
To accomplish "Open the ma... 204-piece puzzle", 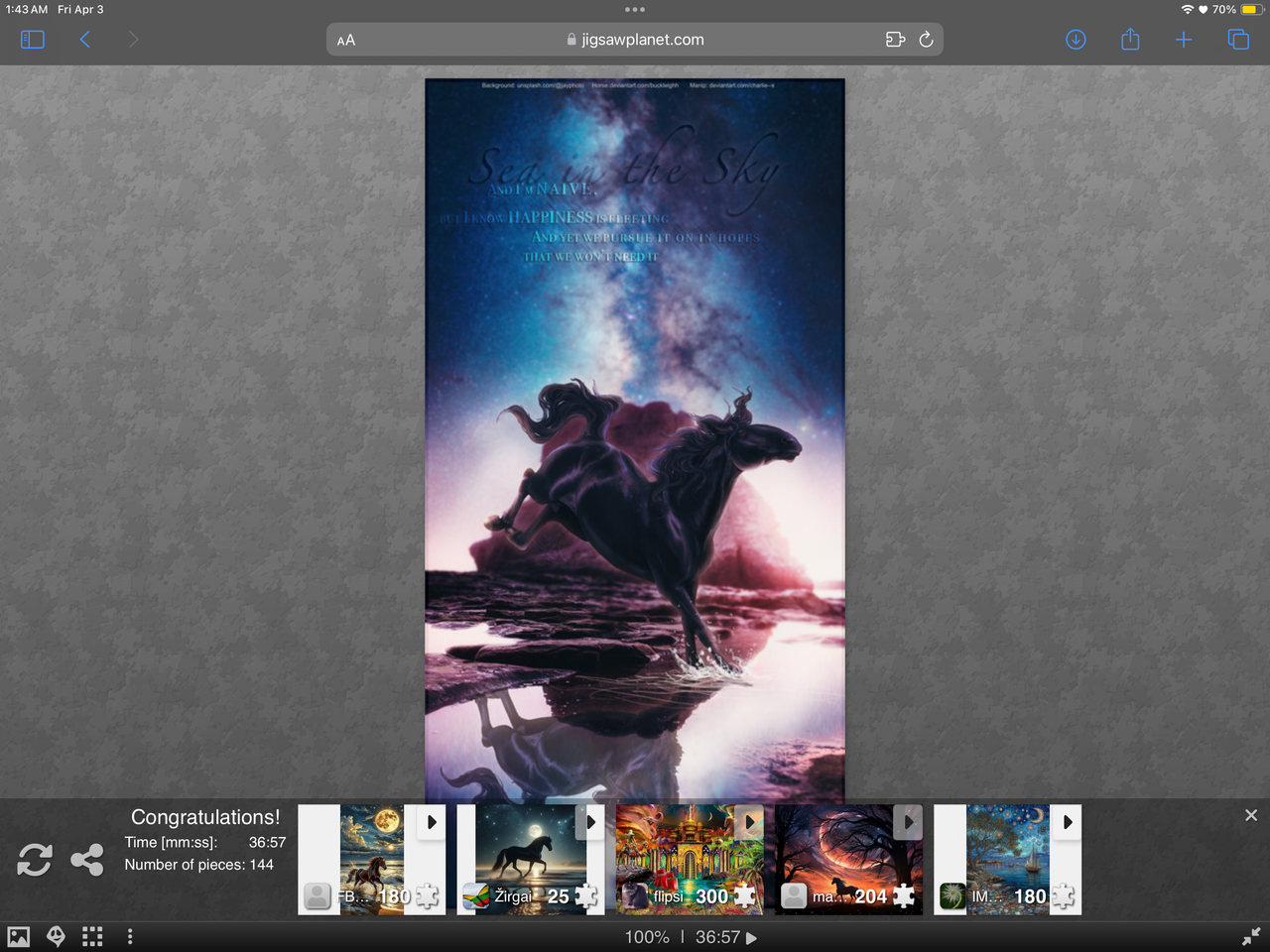I will (x=848, y=860).
